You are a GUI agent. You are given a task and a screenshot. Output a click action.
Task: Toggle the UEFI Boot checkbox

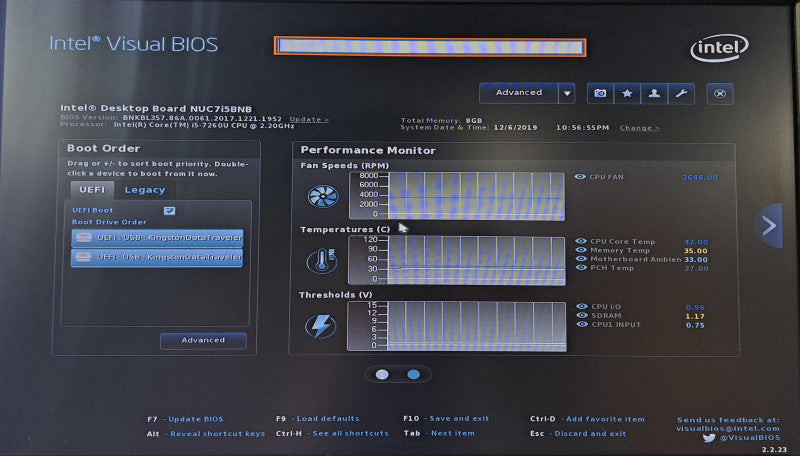pyautogui.click(x=169, y=211)
